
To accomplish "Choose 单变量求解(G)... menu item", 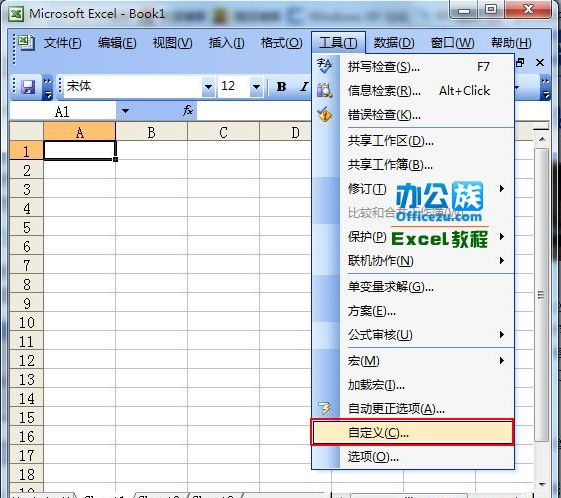I will pyautogui.click(x=413, y=287).
